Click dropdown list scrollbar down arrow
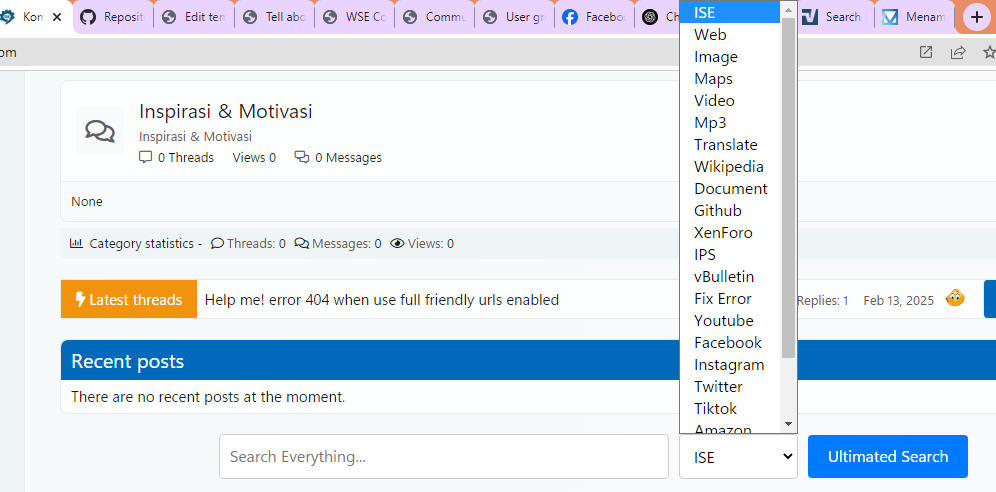Viewport: 996px width, 492px height. click(x=788, y=424)
